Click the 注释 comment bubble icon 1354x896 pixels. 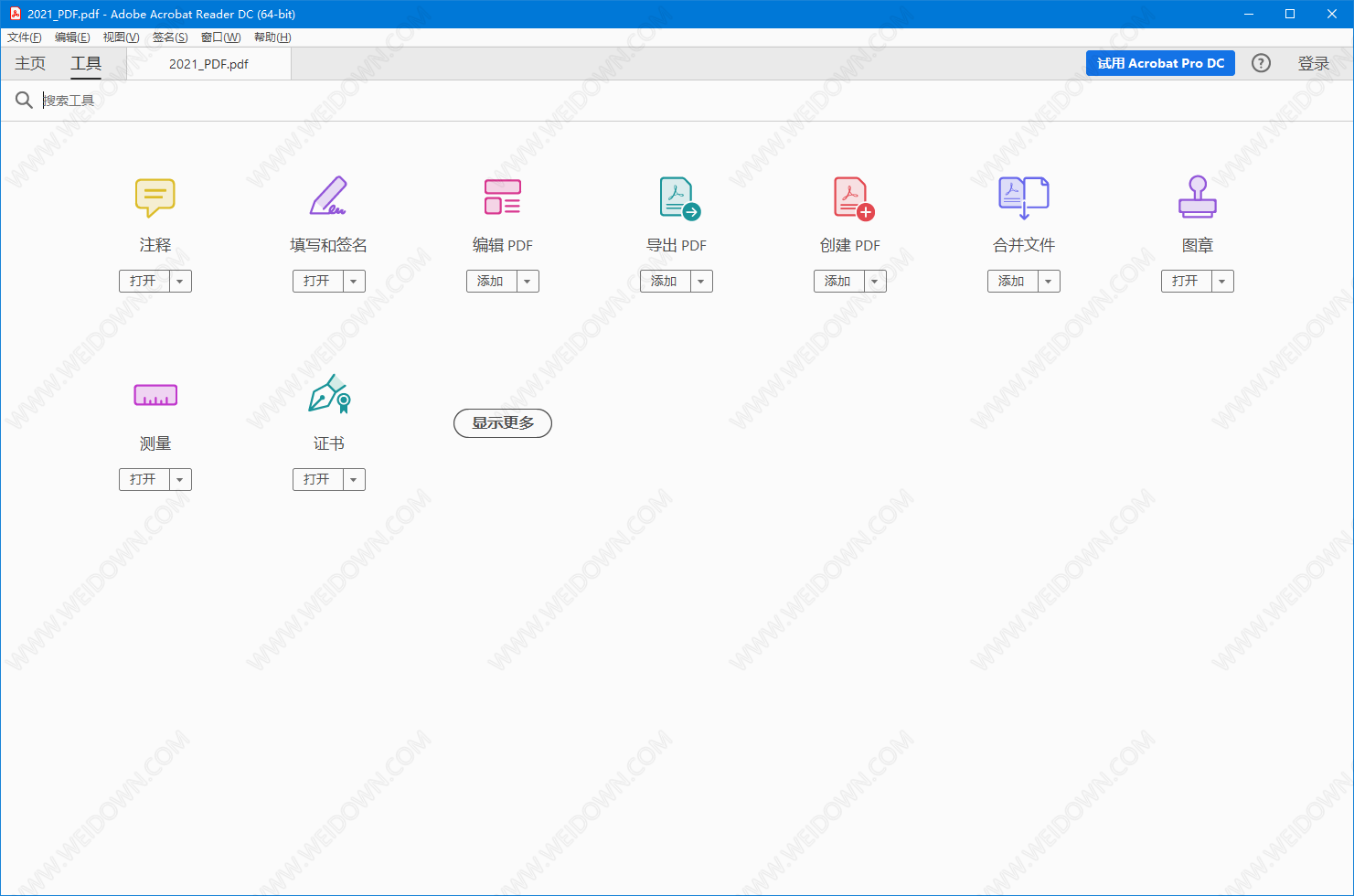[155, 197]
